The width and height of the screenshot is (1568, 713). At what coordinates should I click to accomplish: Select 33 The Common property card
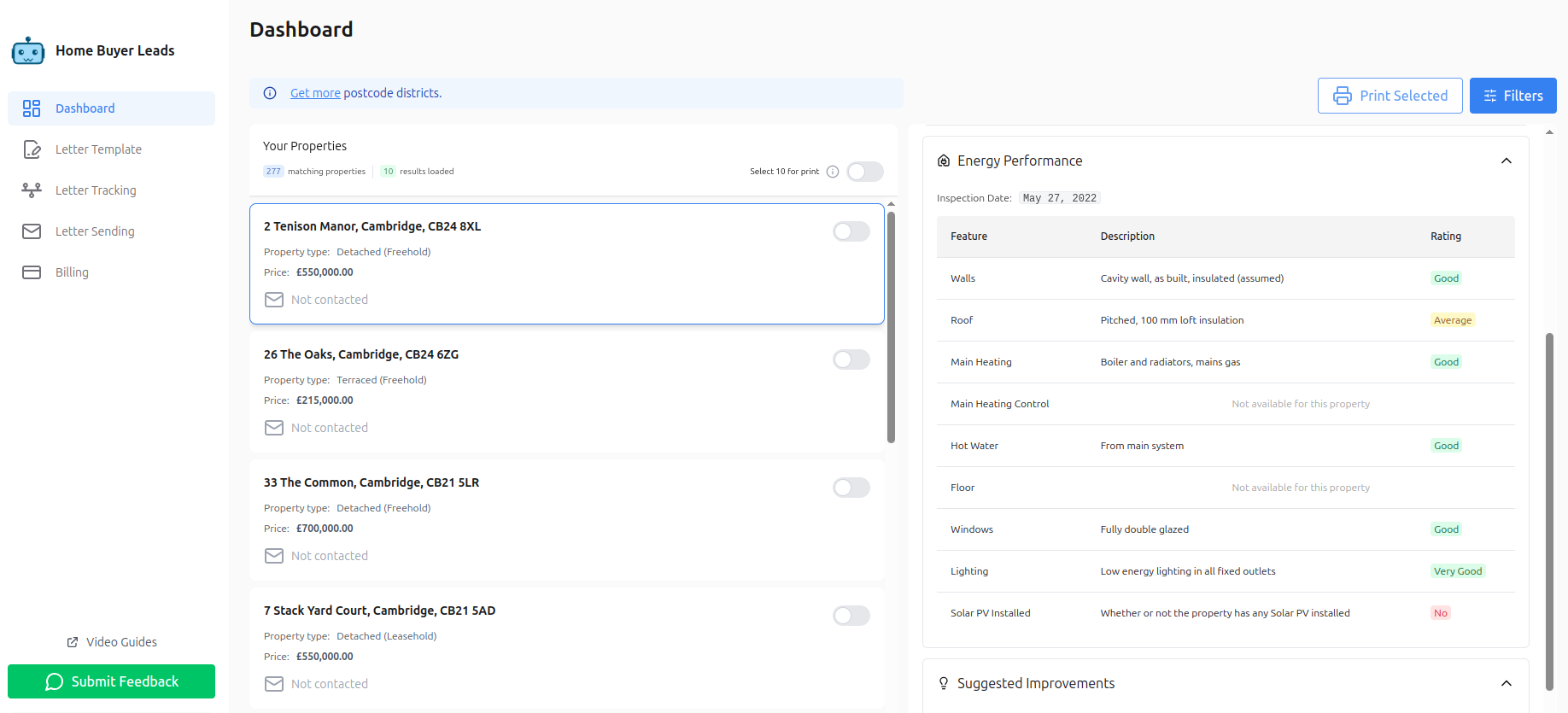coord(567,520)
